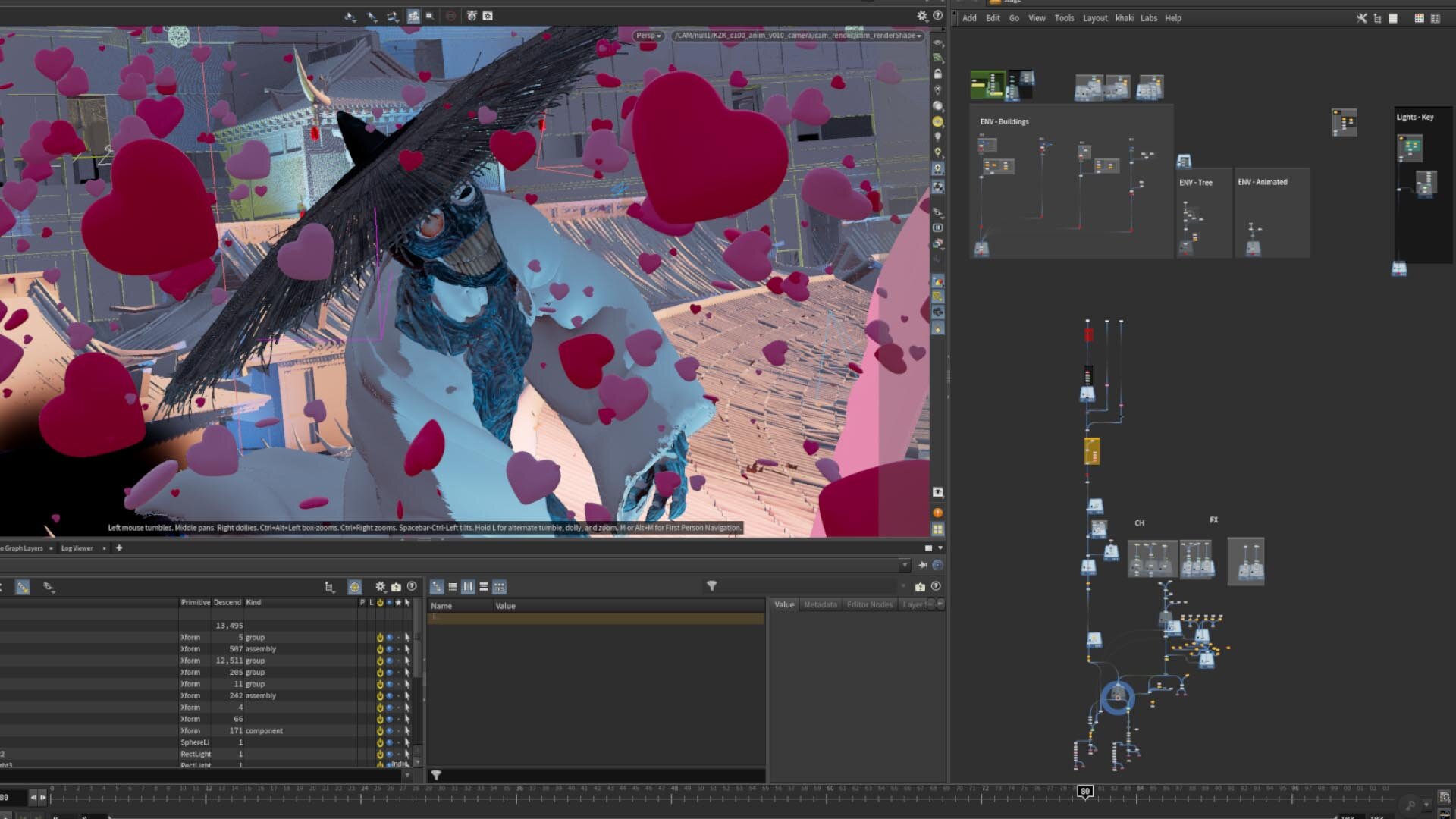Image resolution: width=1456 pixels, height=819 pixels.
Task: Open the camera path cam_renderShape dropdown
Action: point(798,36)
